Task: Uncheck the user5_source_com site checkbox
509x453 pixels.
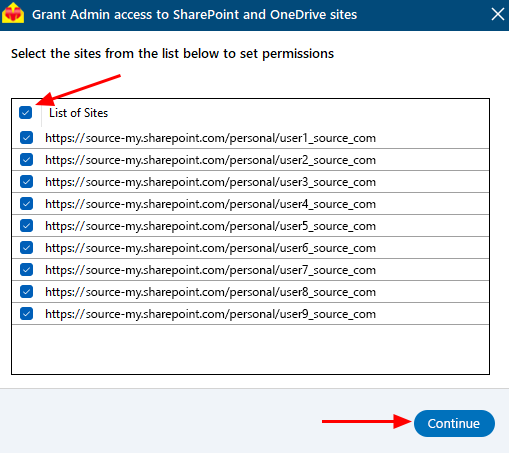Action: (26, 226)
